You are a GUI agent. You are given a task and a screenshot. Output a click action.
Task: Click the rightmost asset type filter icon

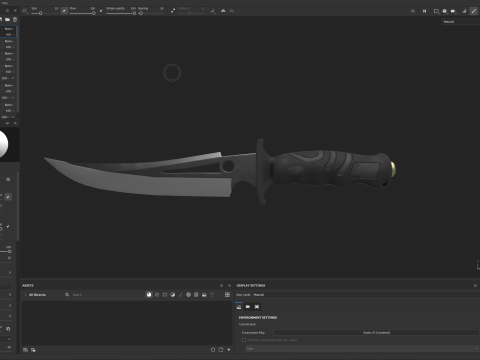[x=212, y=295]
